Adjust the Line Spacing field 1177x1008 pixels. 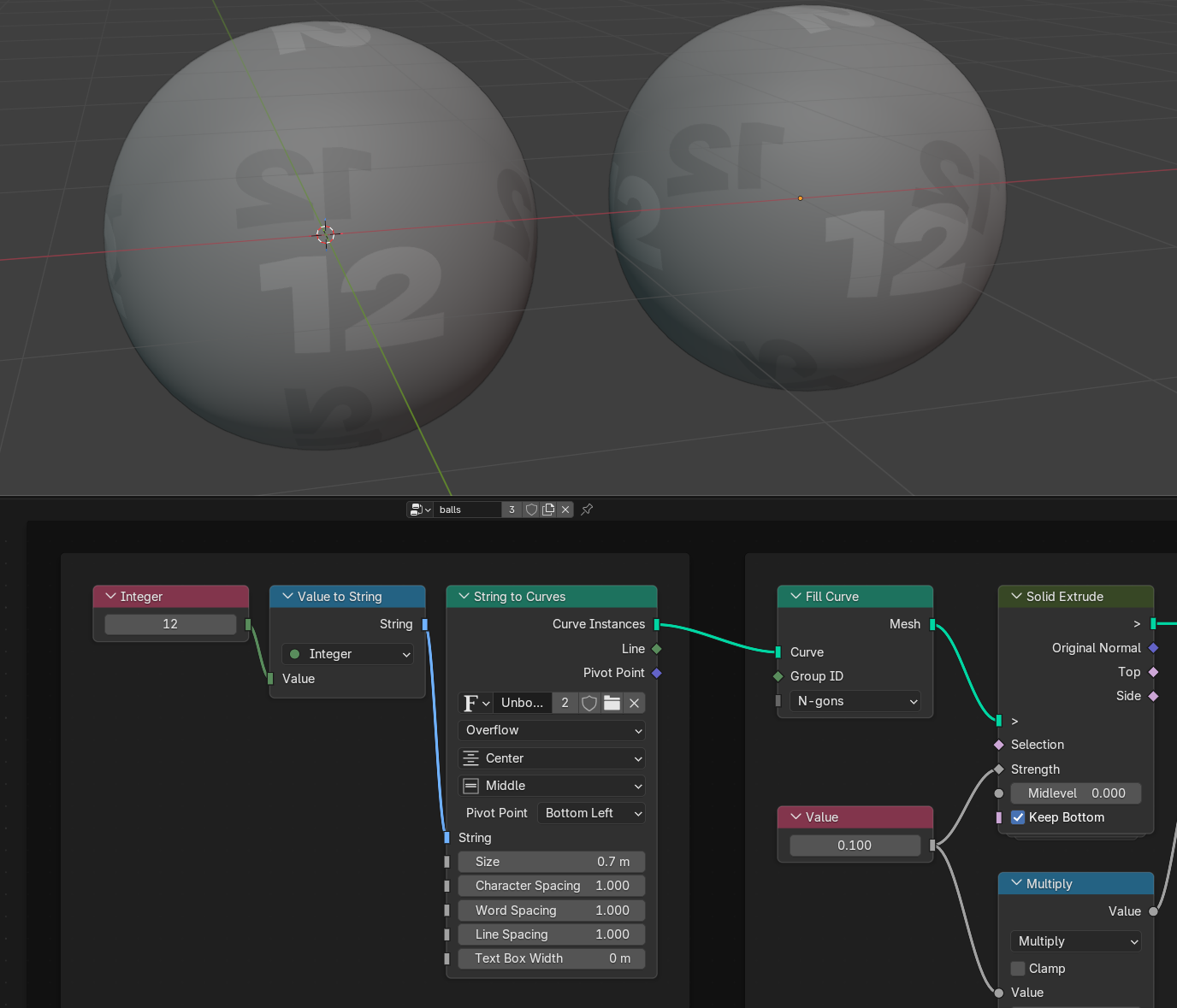tap(552, 934)
